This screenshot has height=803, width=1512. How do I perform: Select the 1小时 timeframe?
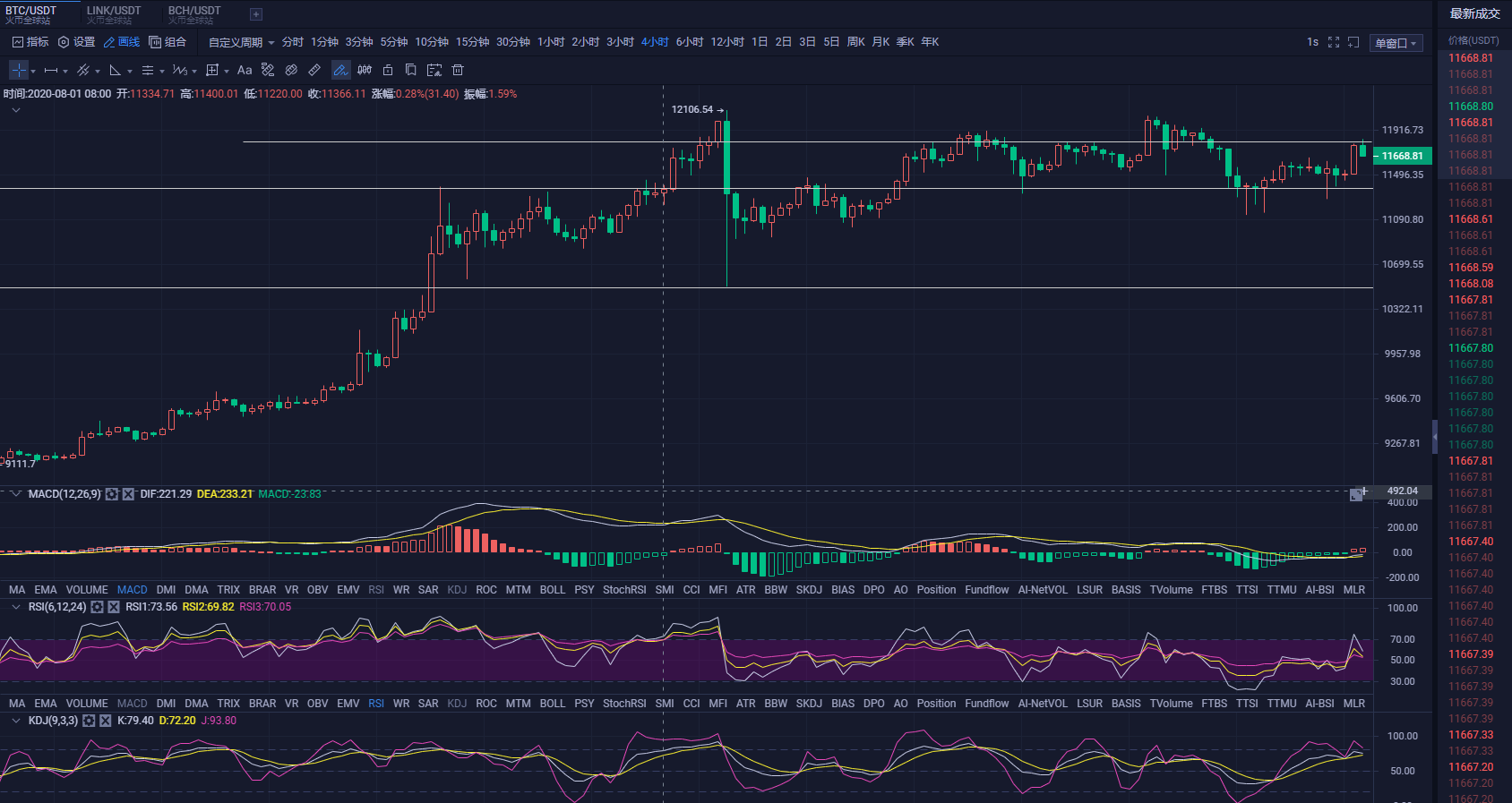(x=551, y=42)
